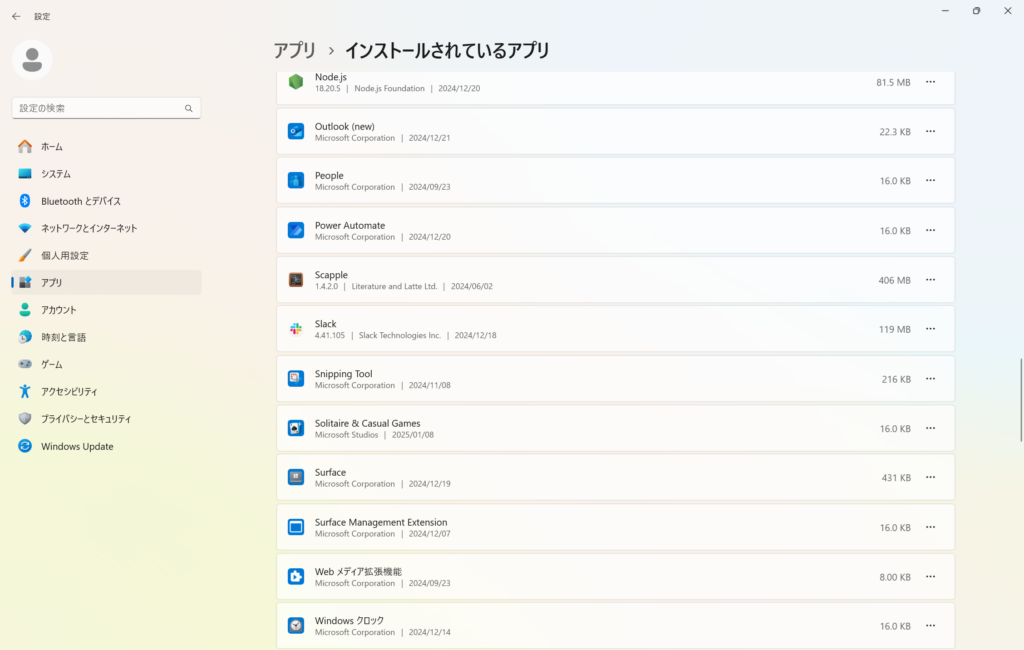Screen dimensions: 1024x650
Task: Click the Web メディア拡張機能 size 8.00 KB
Action: click(x=895, y=577)
